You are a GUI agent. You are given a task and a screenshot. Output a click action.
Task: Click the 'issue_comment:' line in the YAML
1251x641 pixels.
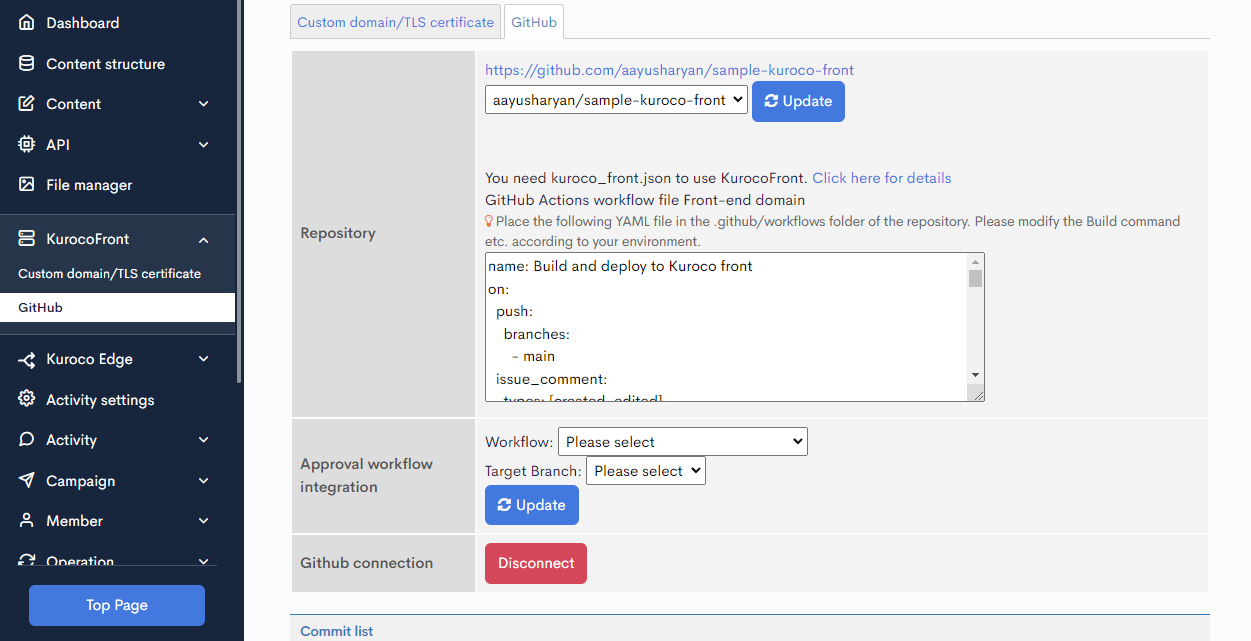[x=552, y=379]
